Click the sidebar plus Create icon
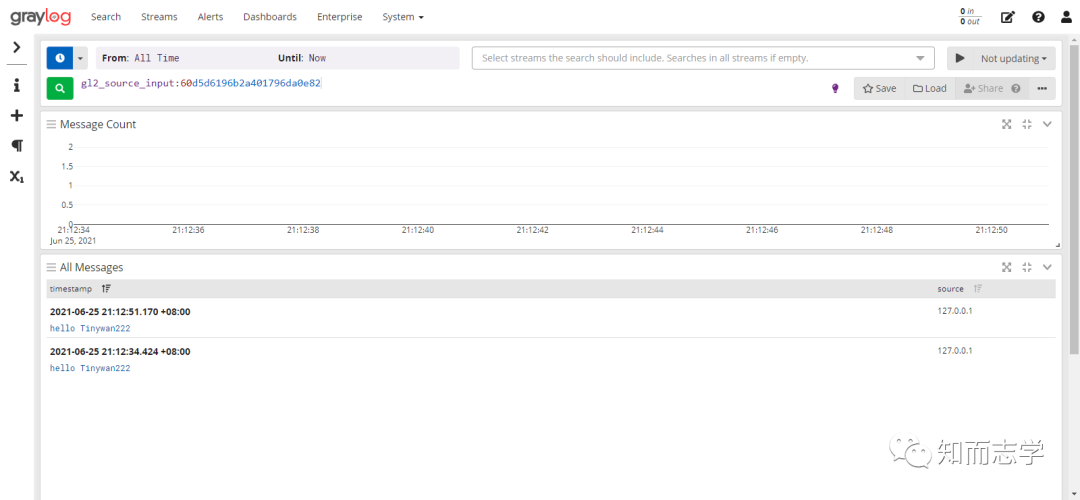Screen dimensions: 1080x500 coord(17,116)
